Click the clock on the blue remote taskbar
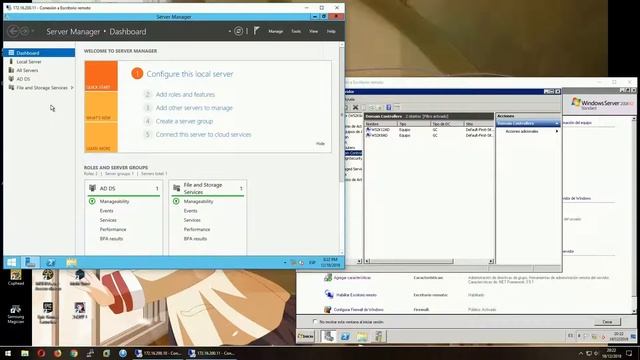Viewport: 640px width, 360px height. click(x=330, y=262)
